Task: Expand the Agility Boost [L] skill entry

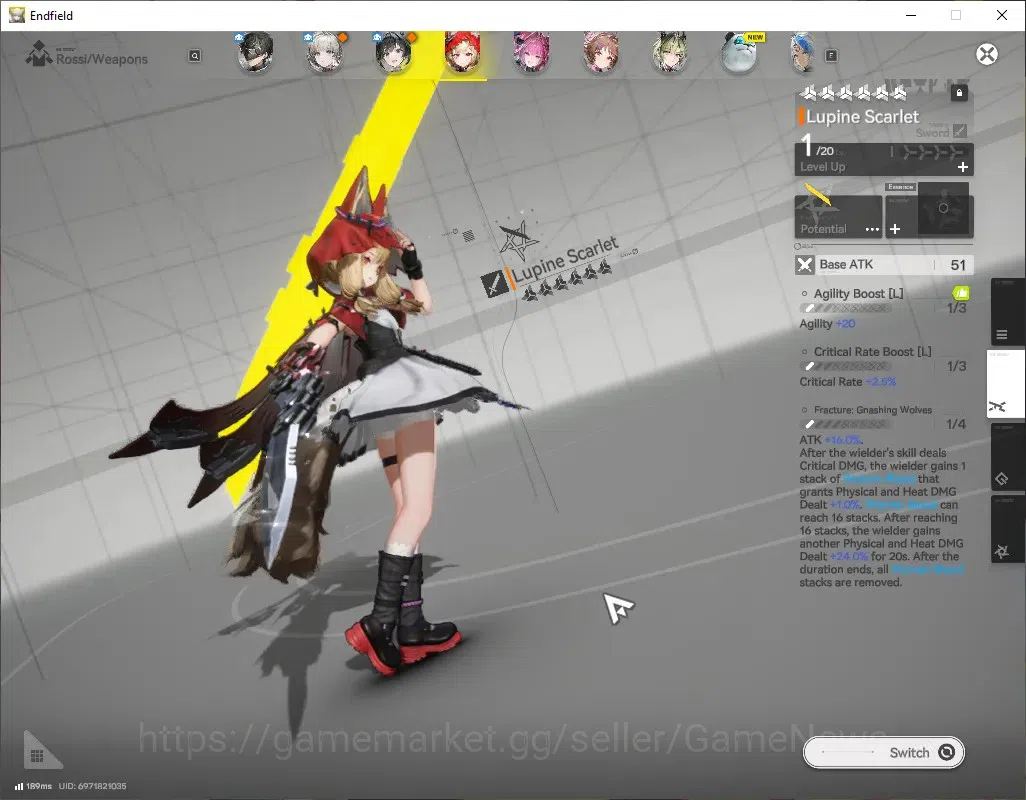Action: (858, 293)
